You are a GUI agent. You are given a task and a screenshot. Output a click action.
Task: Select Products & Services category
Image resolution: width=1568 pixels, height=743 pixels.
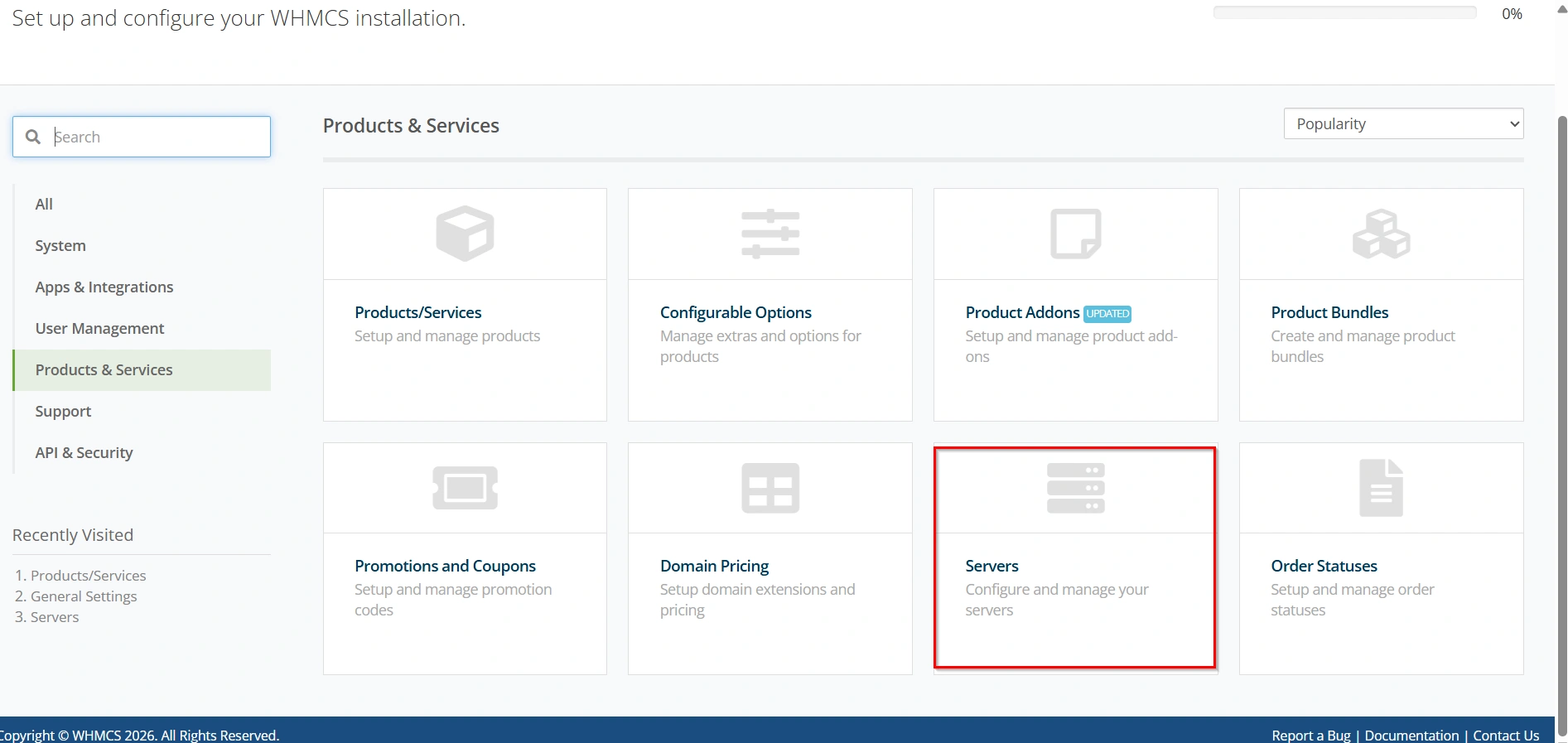[x=142, y=369]
